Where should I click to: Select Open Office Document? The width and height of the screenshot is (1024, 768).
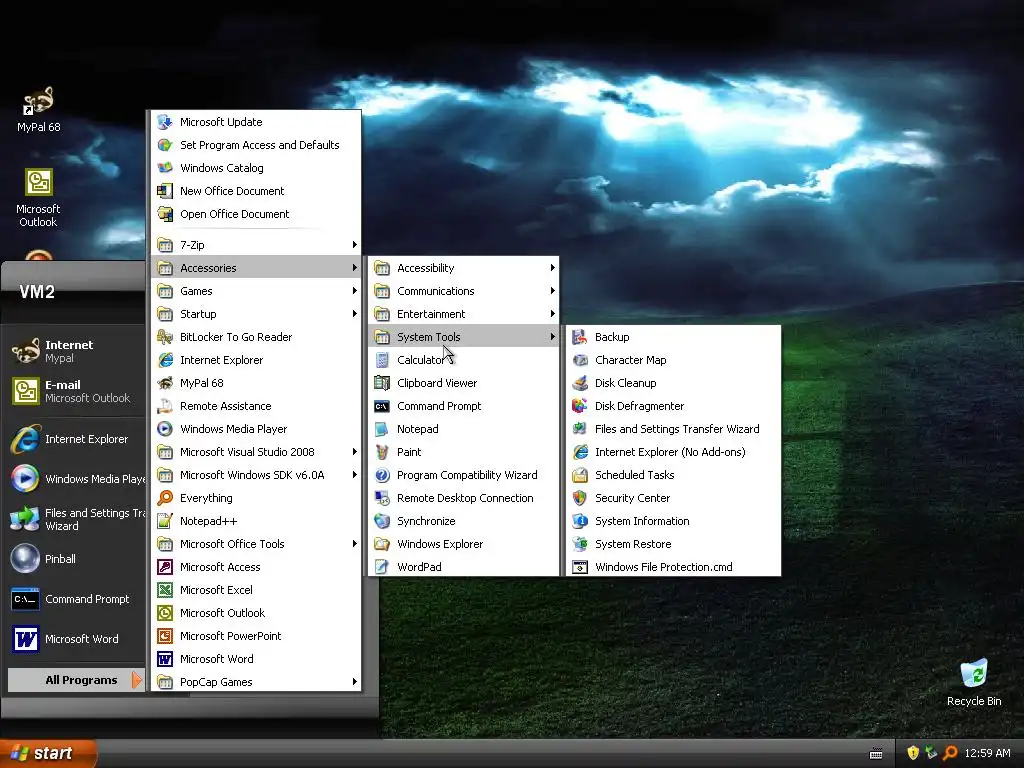(x=256, y=214)
